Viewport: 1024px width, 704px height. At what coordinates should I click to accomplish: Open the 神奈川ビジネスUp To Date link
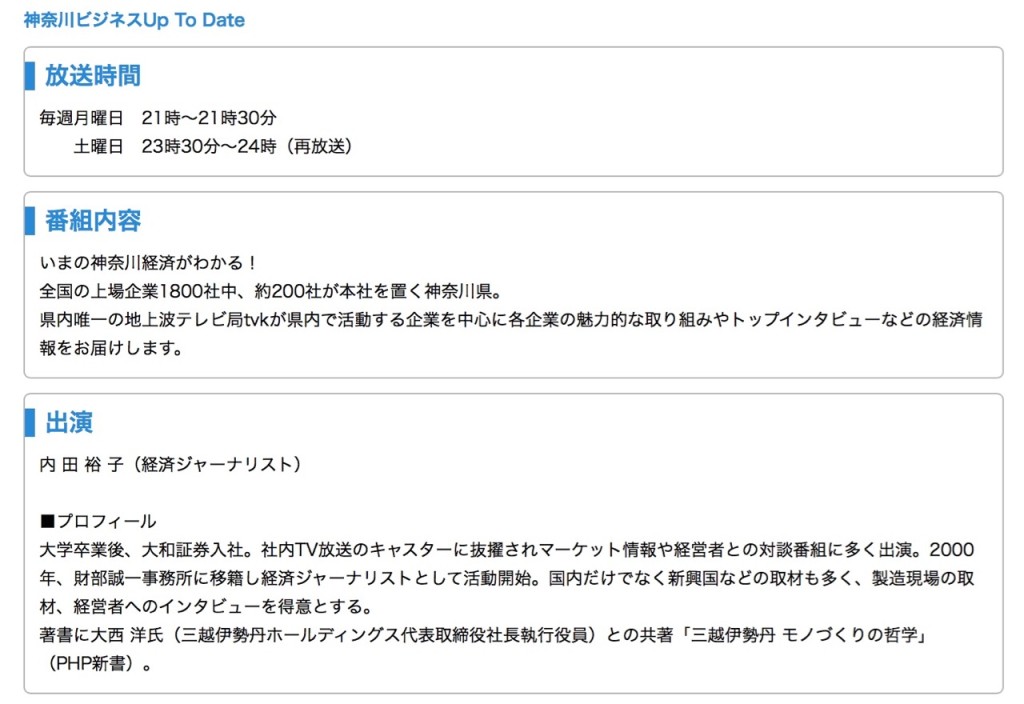(134, 20)
